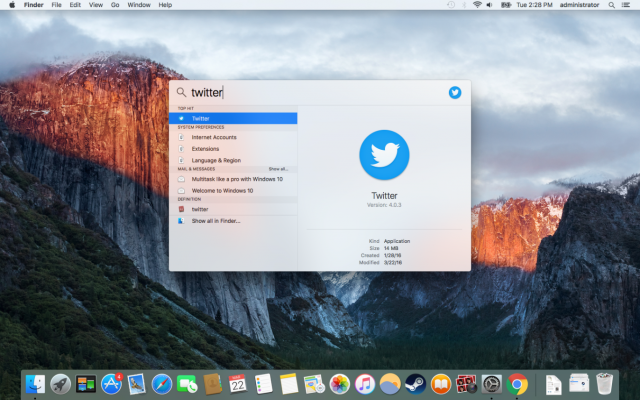Screen dimensions: 640x400
Task: Open FaceTime from the dock
Action: tap(187, 384)
